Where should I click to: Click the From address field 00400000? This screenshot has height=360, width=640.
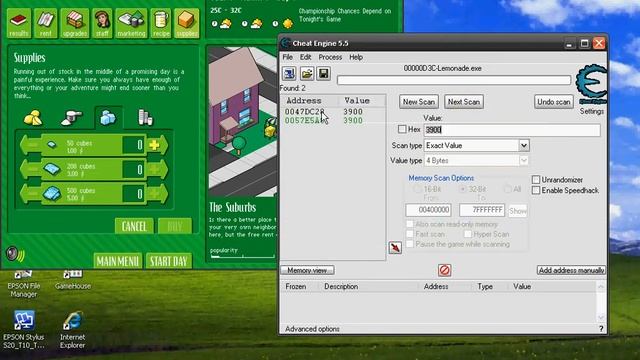[428, 210]
